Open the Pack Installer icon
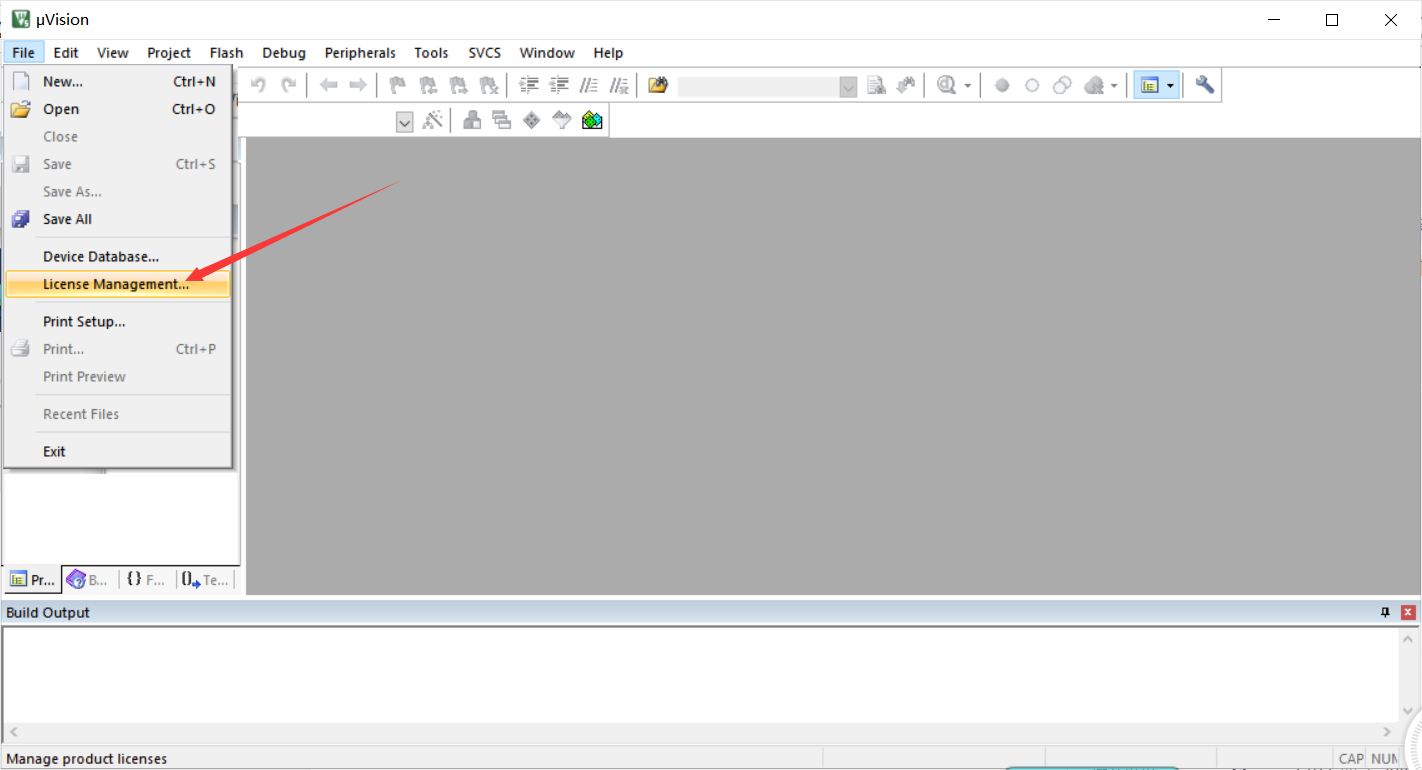 (592, 121)
